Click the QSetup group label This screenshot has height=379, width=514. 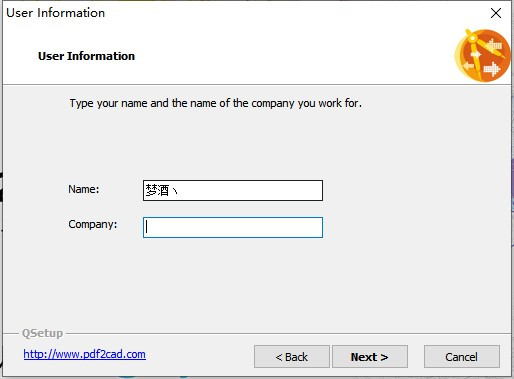[42, 333]
